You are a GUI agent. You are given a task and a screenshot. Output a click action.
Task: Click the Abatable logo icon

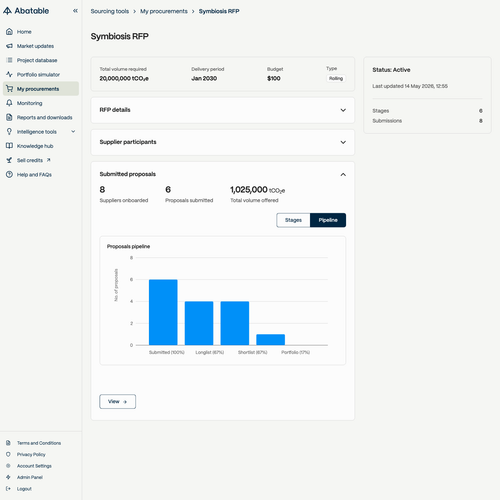coord(7,11)
